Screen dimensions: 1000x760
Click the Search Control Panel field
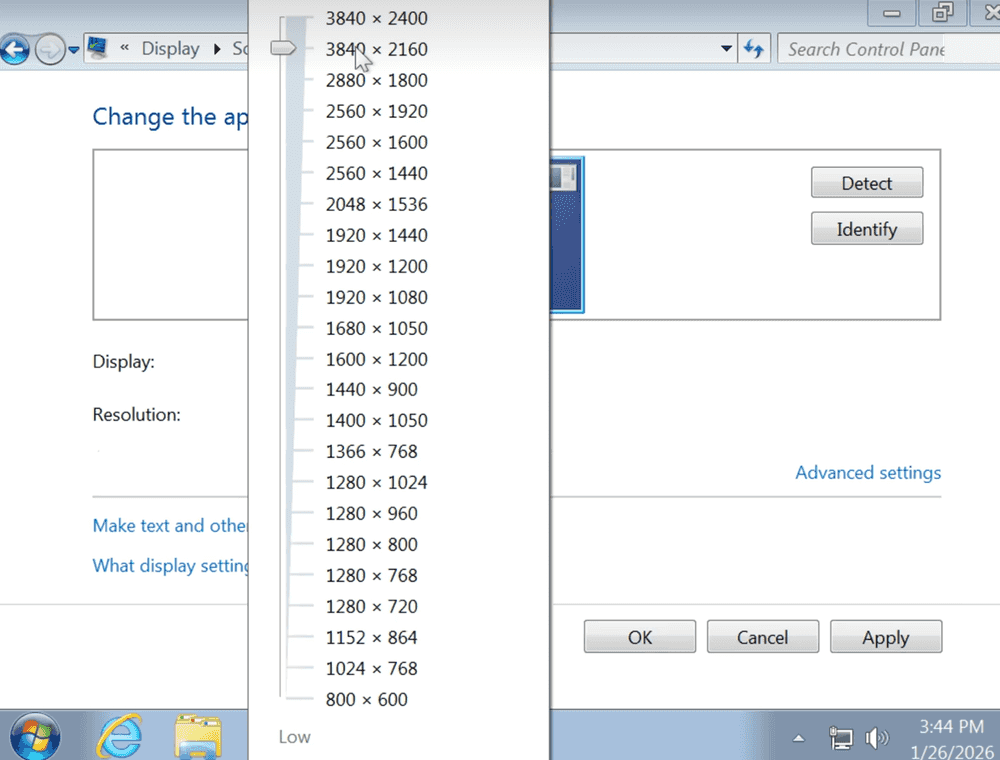pyautogui.click(x=865, y=49)
